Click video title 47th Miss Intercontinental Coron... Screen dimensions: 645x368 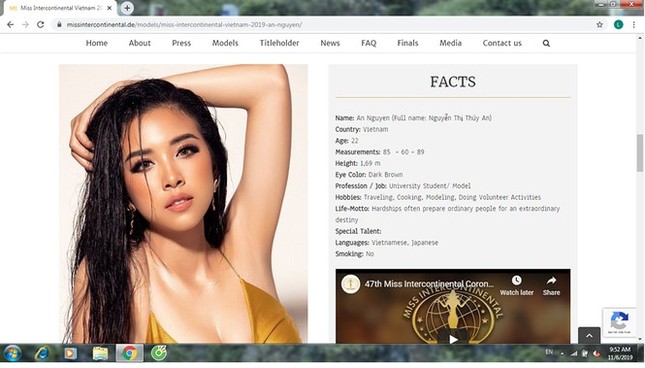point(429,284)
